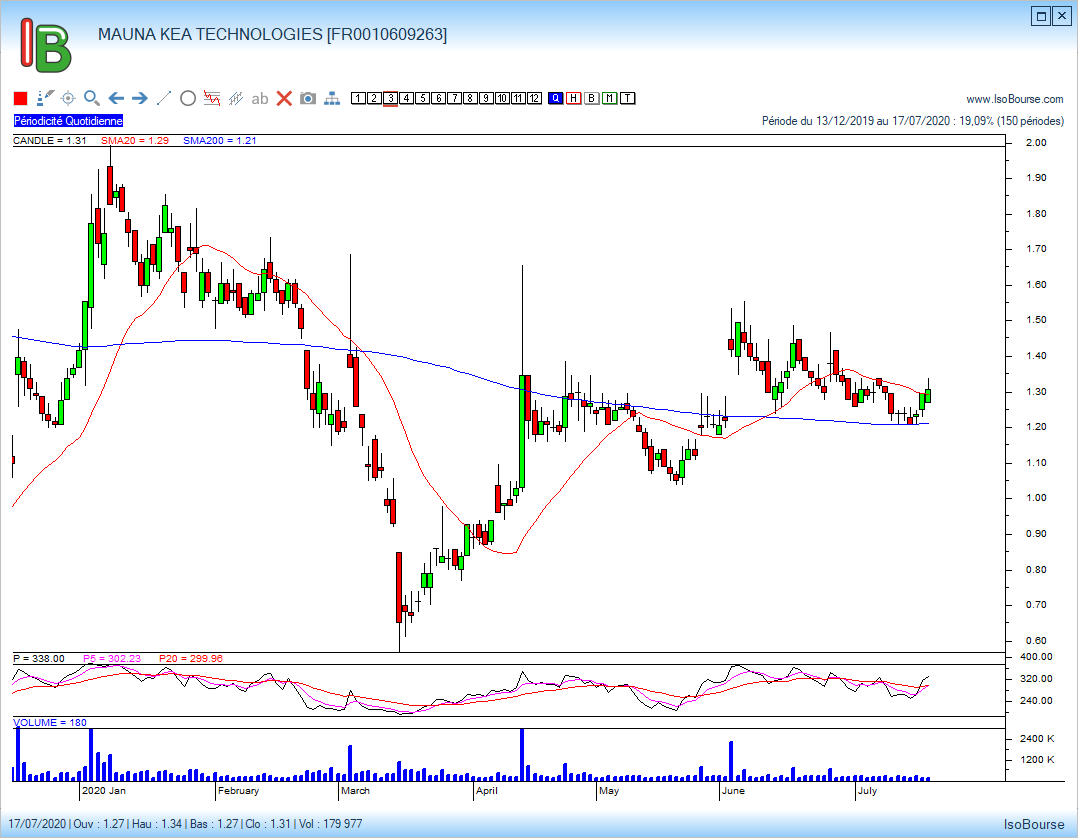The image size is (1078, 838).
Task: Click the Période du 13/12/2019 date range text
Action: pyautogui.click(x=912, y=121)
